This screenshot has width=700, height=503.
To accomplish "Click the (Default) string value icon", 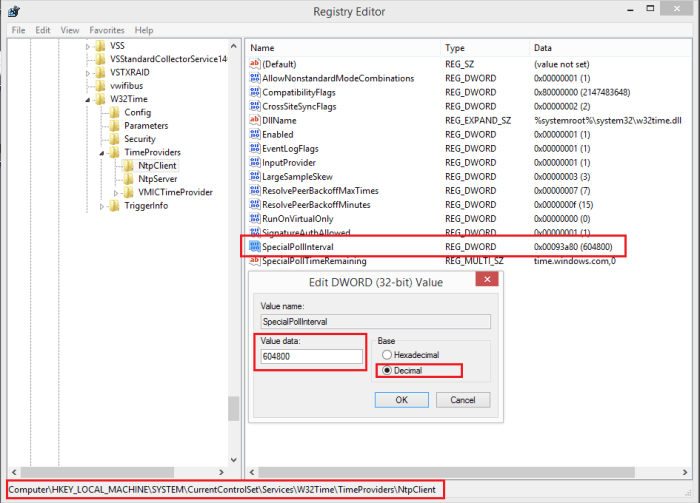I will tap(254, 64).
